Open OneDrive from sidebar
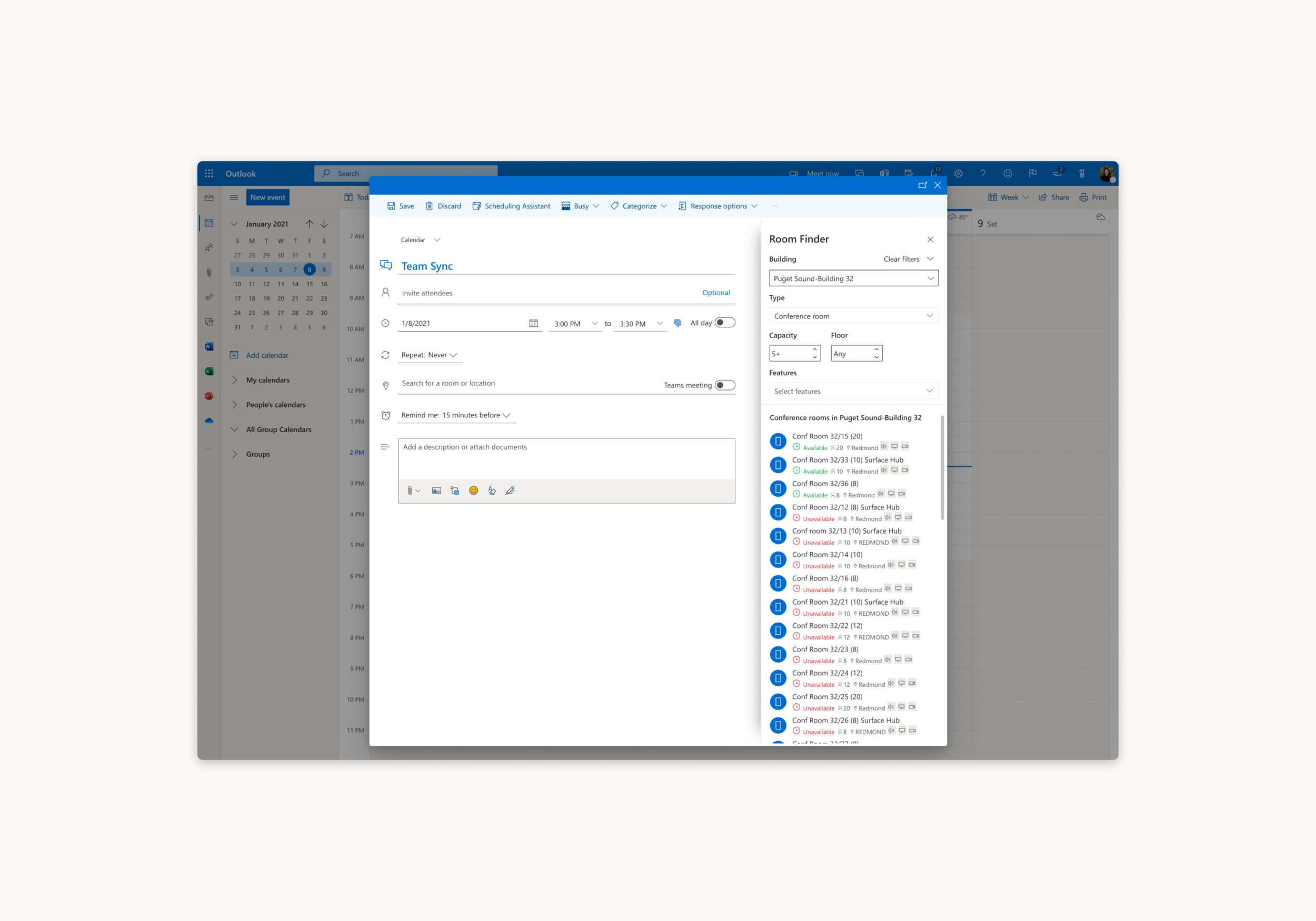 click(208, 420)
